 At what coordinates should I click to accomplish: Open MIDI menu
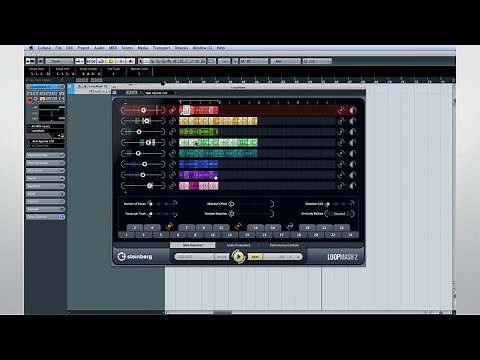tap(113, 48)
